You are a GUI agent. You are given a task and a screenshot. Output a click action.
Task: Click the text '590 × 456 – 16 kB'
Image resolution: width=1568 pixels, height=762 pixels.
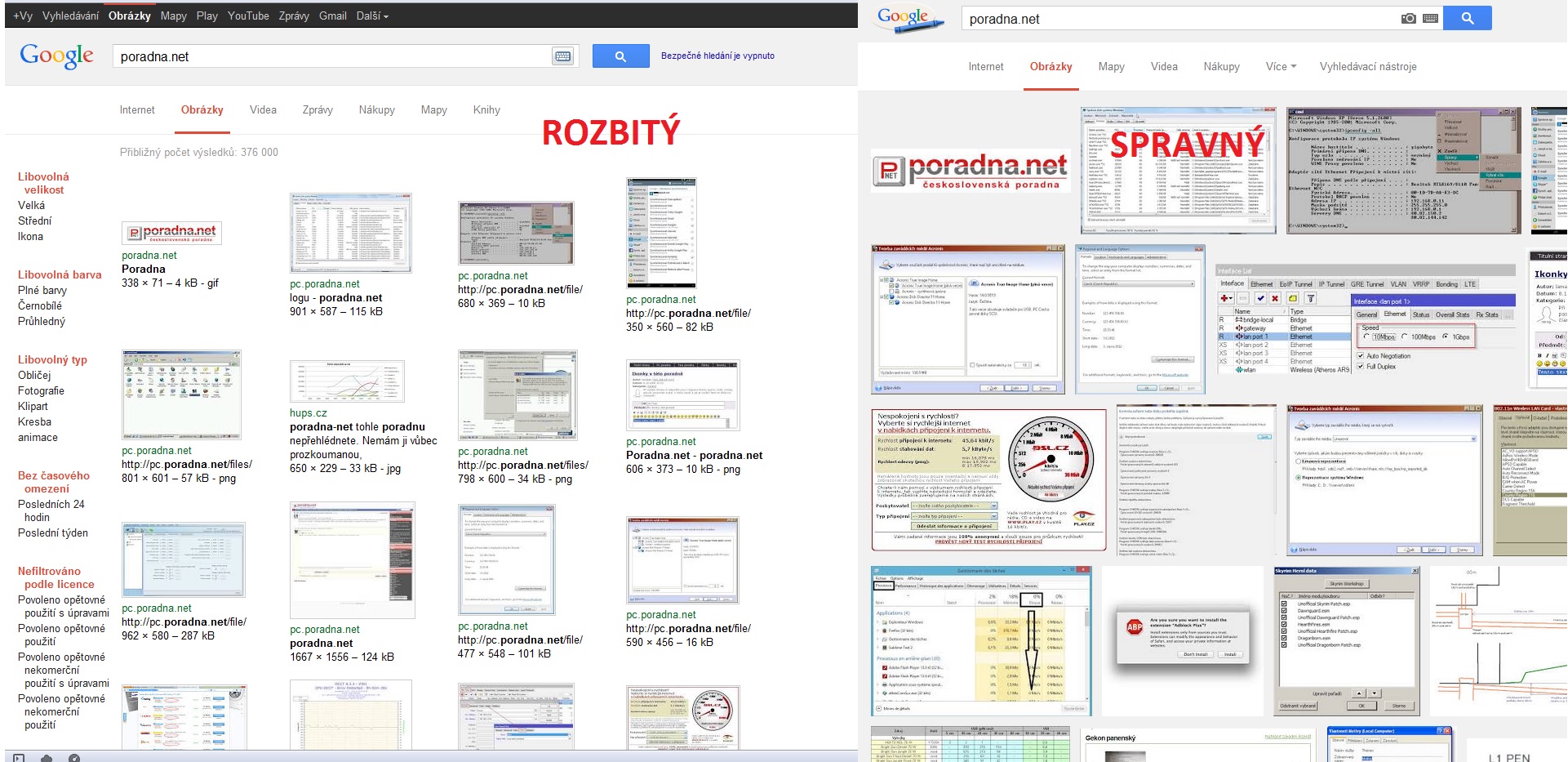click(670, 642)
